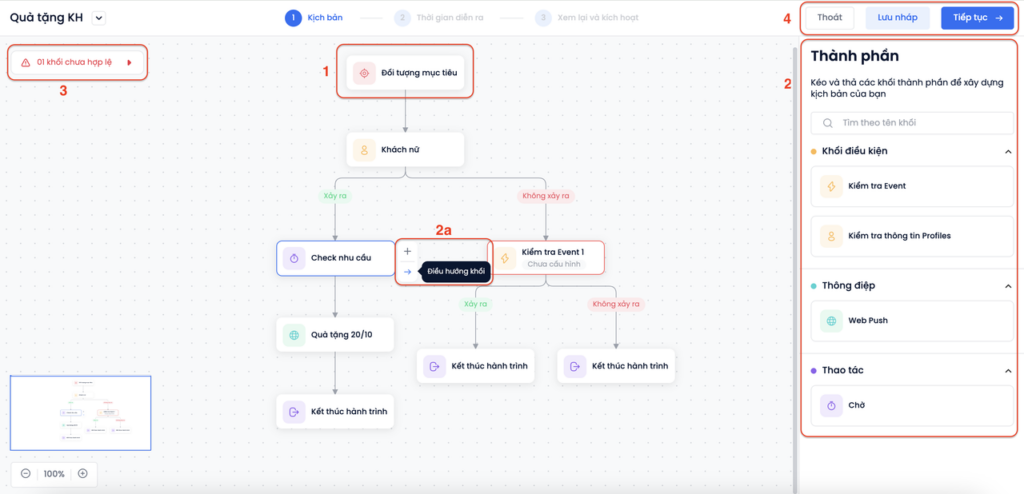Click Xảy ra label under Khách nữ
Image resolution: width=1024 pixels, height=494 pixels.
335,195
